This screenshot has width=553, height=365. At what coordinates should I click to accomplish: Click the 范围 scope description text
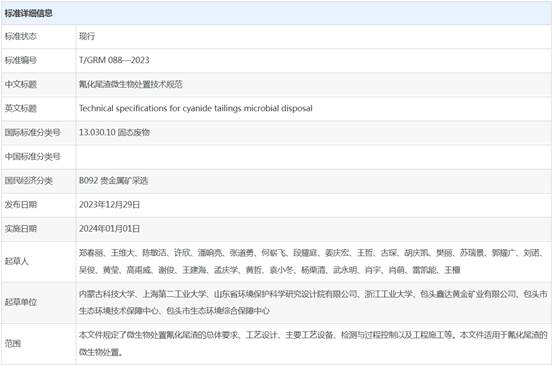click(x=313, y=343)
